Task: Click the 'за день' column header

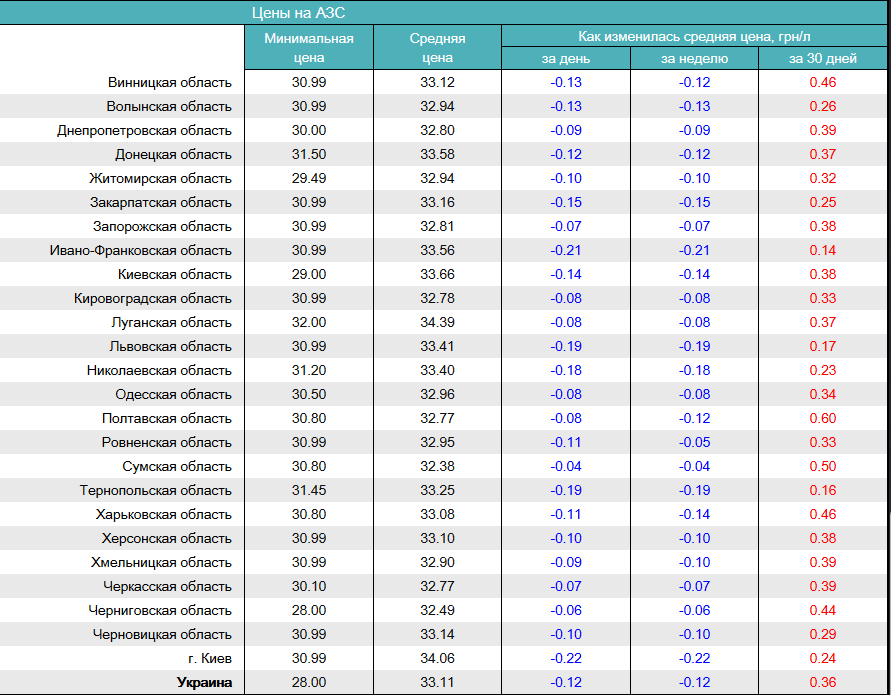Action: click(566, 59)
